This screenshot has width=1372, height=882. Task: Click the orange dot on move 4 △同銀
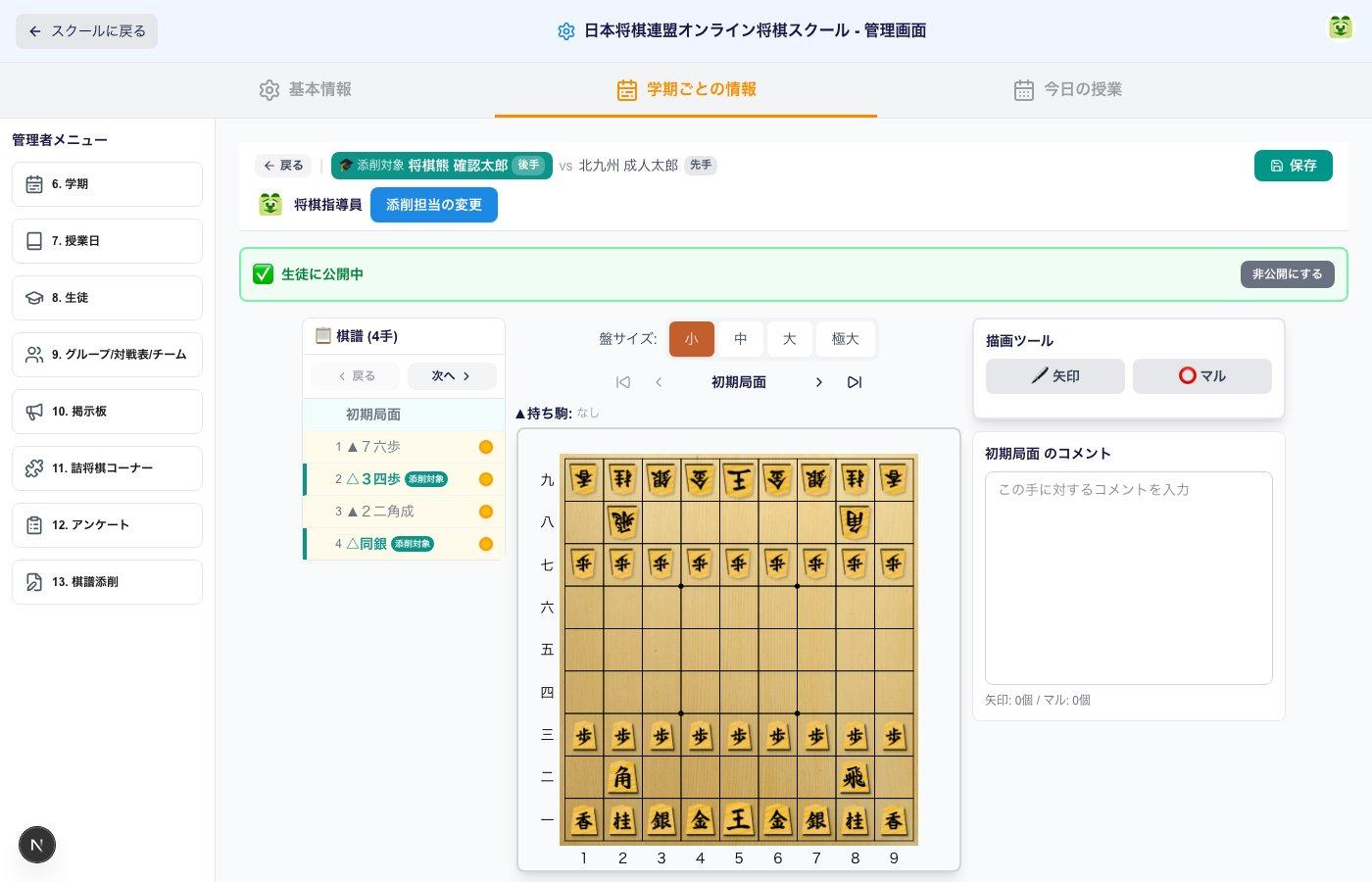click(485, 544)
